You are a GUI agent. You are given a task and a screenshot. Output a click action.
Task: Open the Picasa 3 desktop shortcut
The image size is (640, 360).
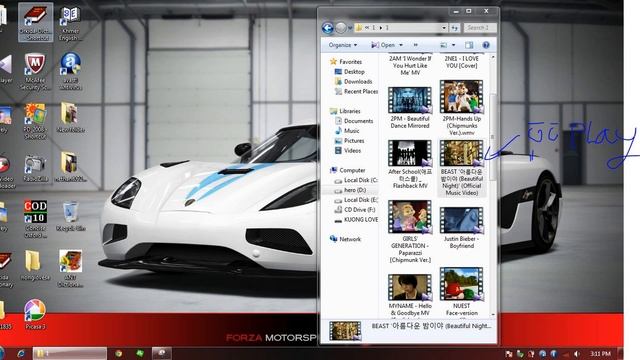pyautogui.click(x=35, y=313)
